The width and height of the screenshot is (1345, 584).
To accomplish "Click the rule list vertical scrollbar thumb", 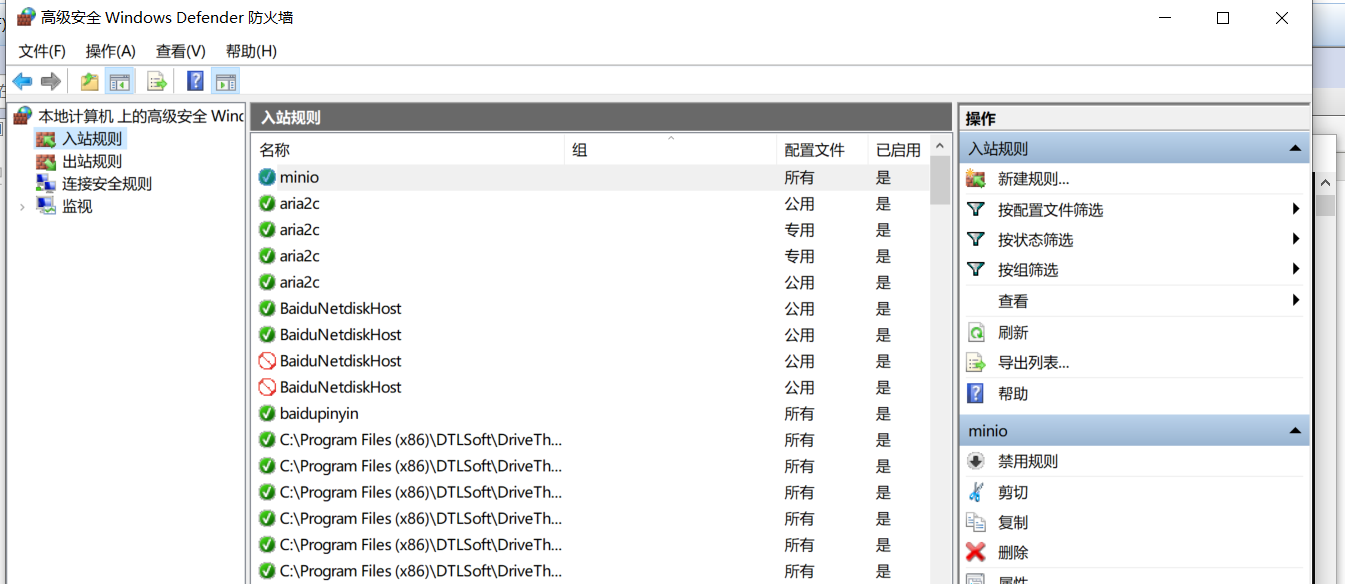I will [940, 180].
